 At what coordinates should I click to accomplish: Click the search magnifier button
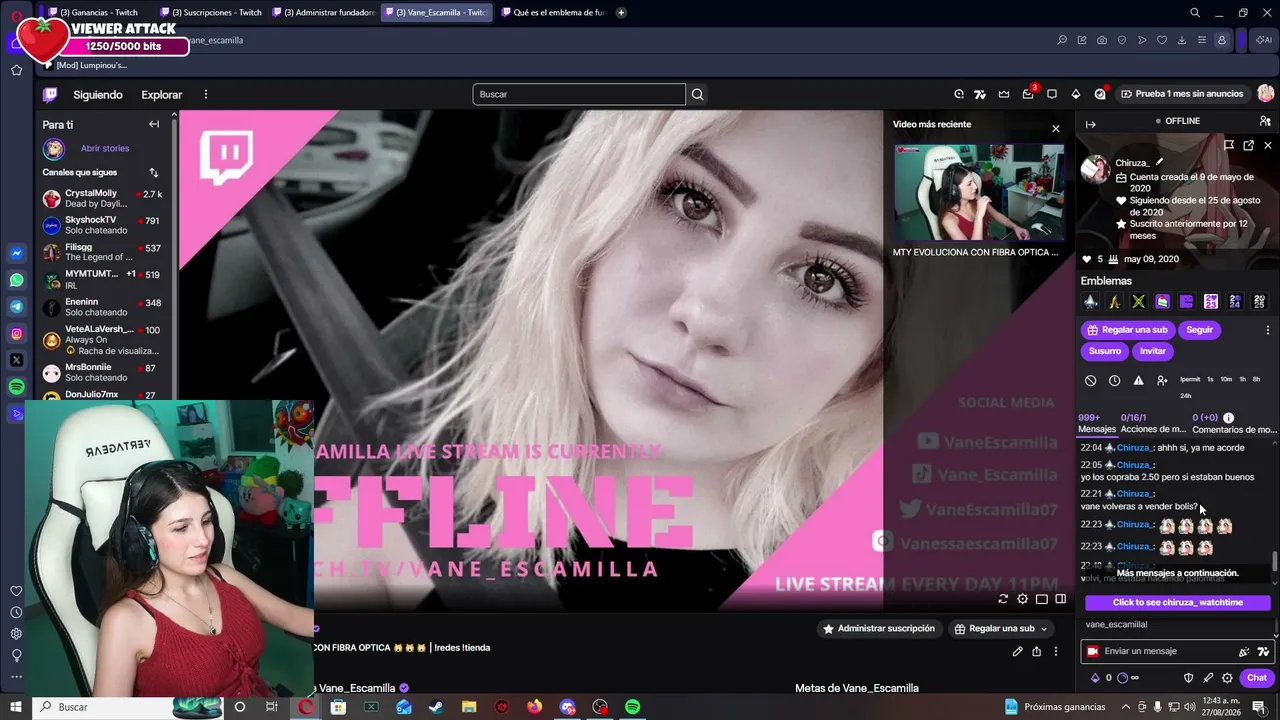click(x=698, y=94)
